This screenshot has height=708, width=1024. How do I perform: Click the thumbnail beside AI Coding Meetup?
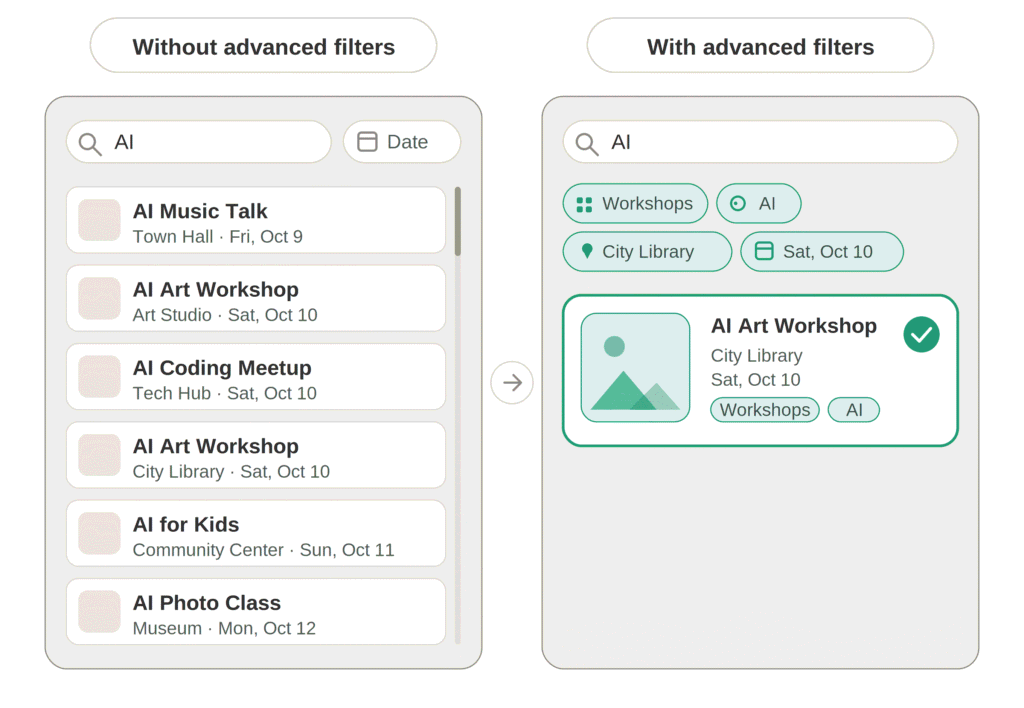coord(99,377)
